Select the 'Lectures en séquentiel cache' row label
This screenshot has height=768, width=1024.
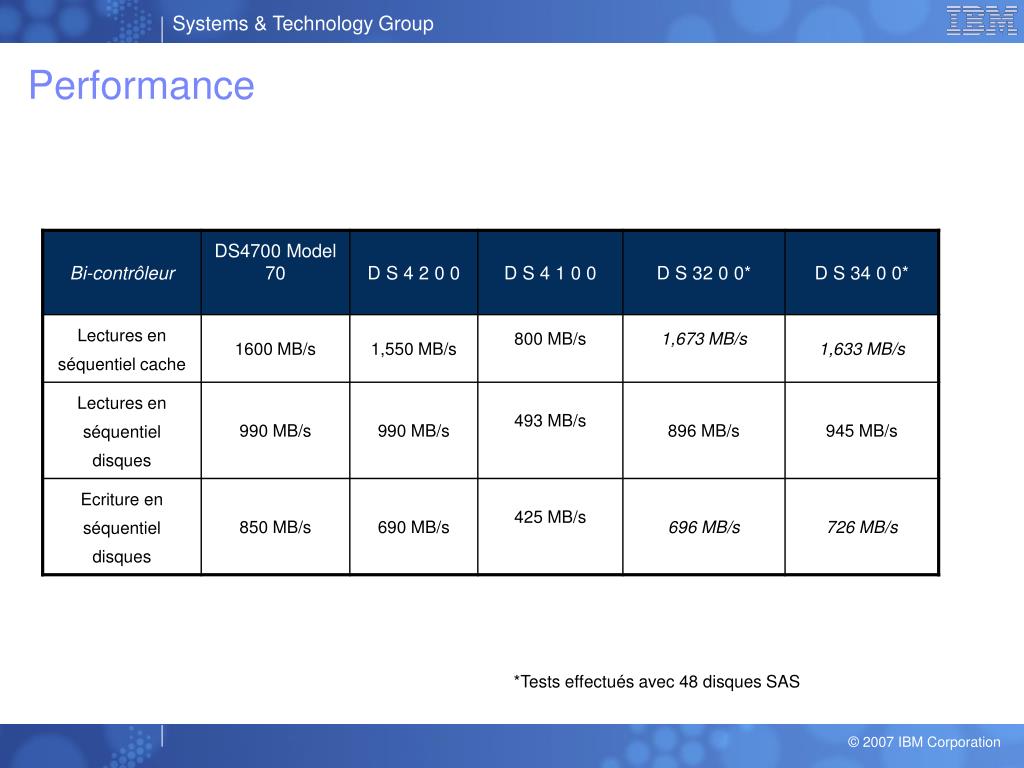click(122, 349)
